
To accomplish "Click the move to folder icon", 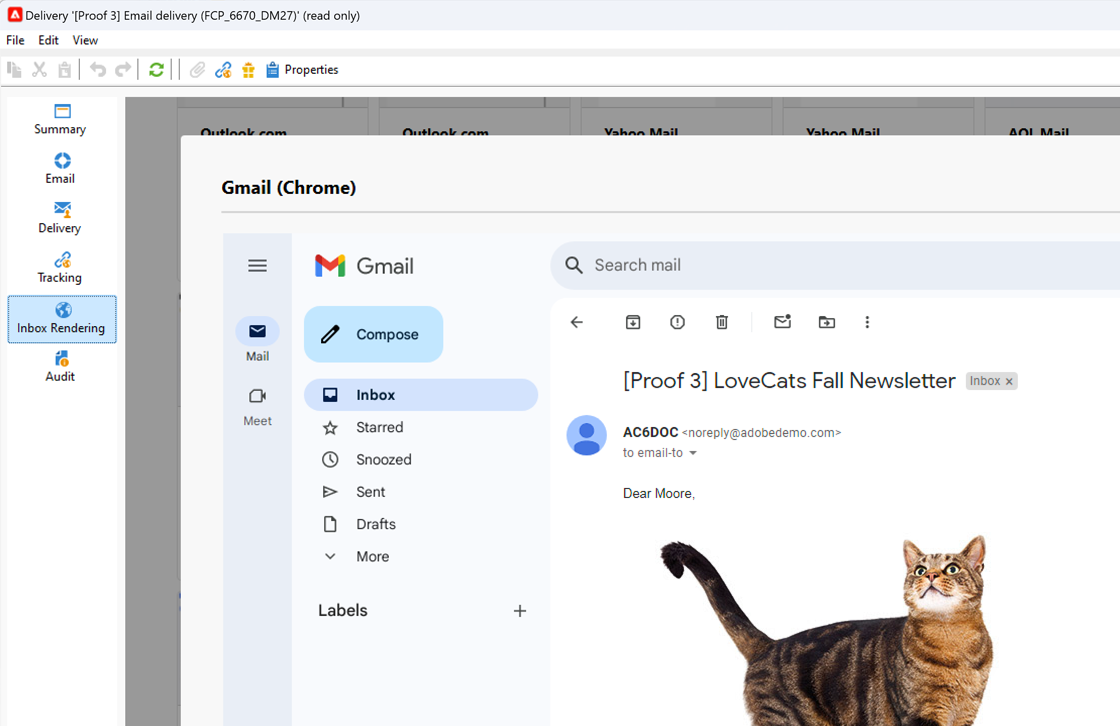I will click(826, 322).
